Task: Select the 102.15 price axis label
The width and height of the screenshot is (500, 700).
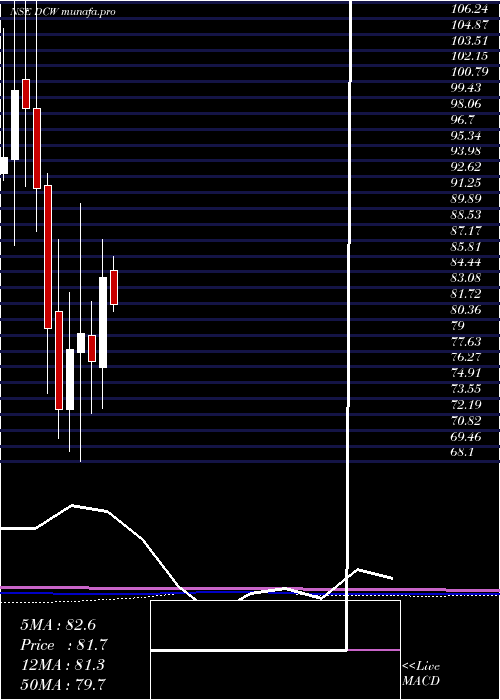Action: click(470, 57)
